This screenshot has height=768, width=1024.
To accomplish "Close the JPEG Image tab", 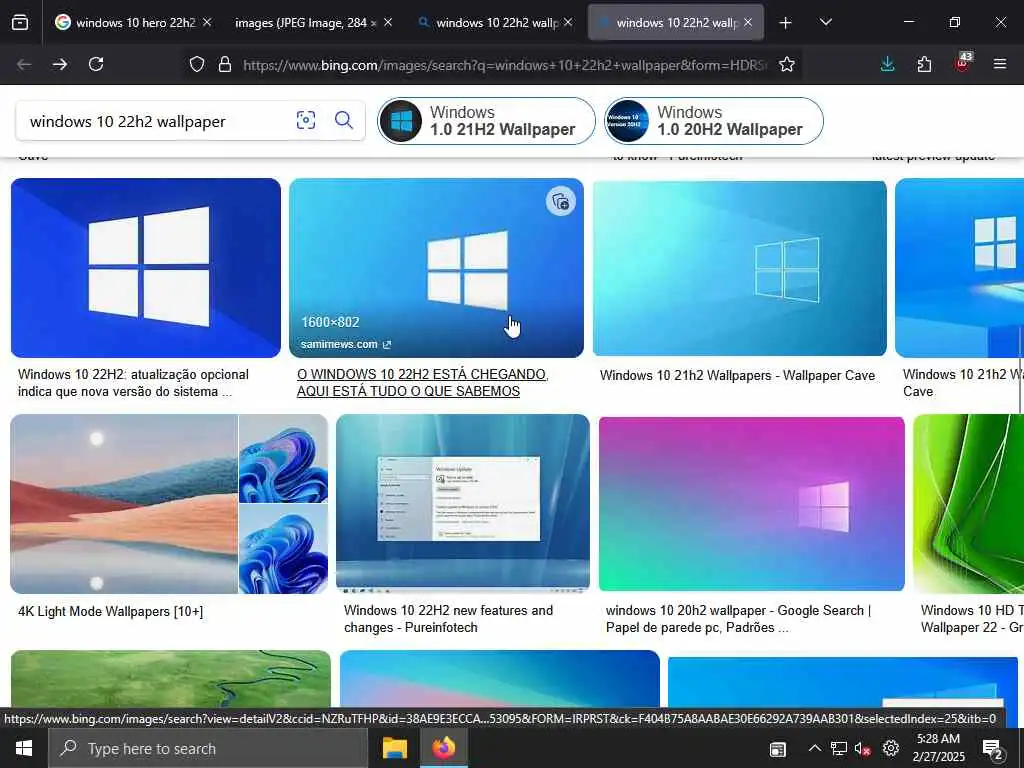I will point(388,22).
